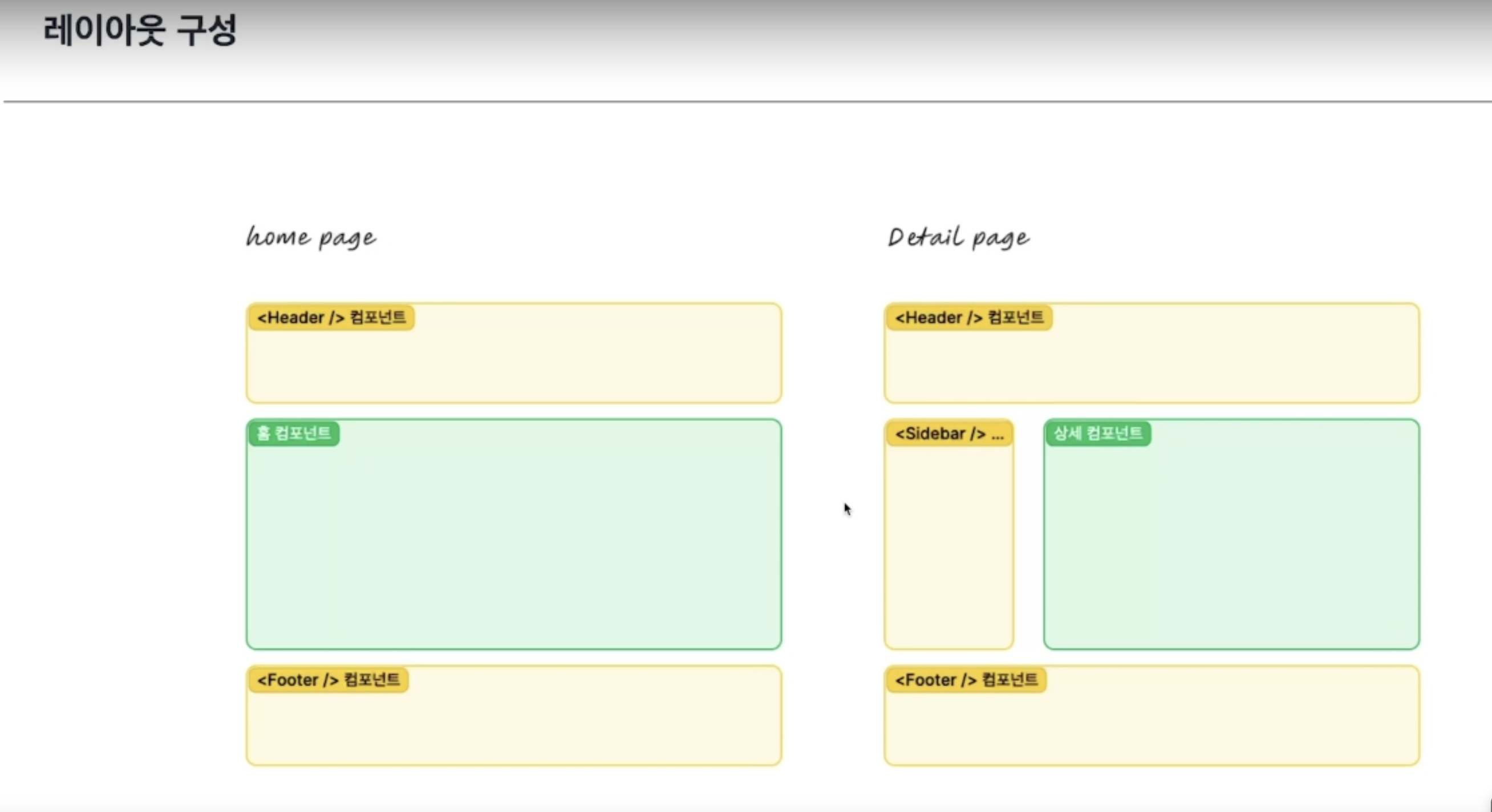
Task: Click center of green home component box
Action: (514, 534)
